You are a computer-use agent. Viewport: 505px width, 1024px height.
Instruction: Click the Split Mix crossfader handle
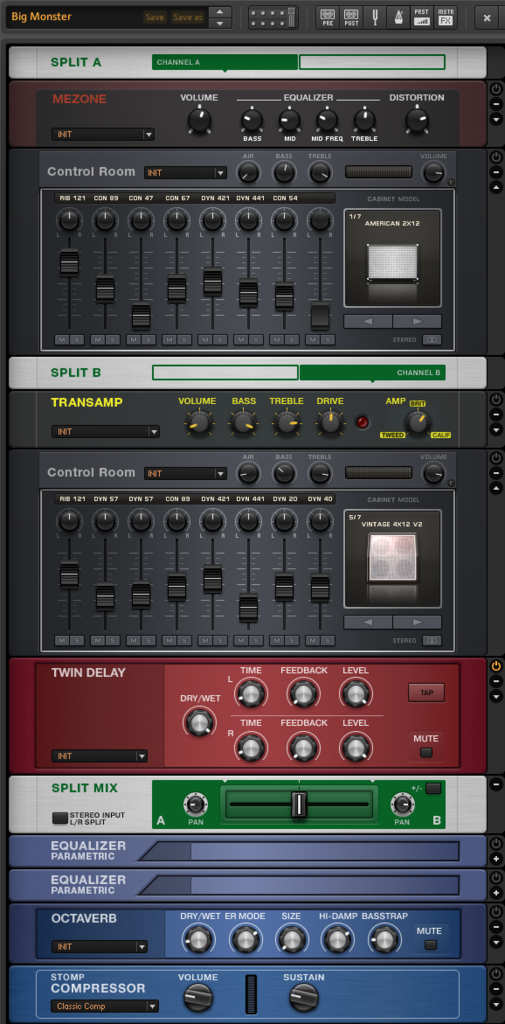tap(299, 804)
